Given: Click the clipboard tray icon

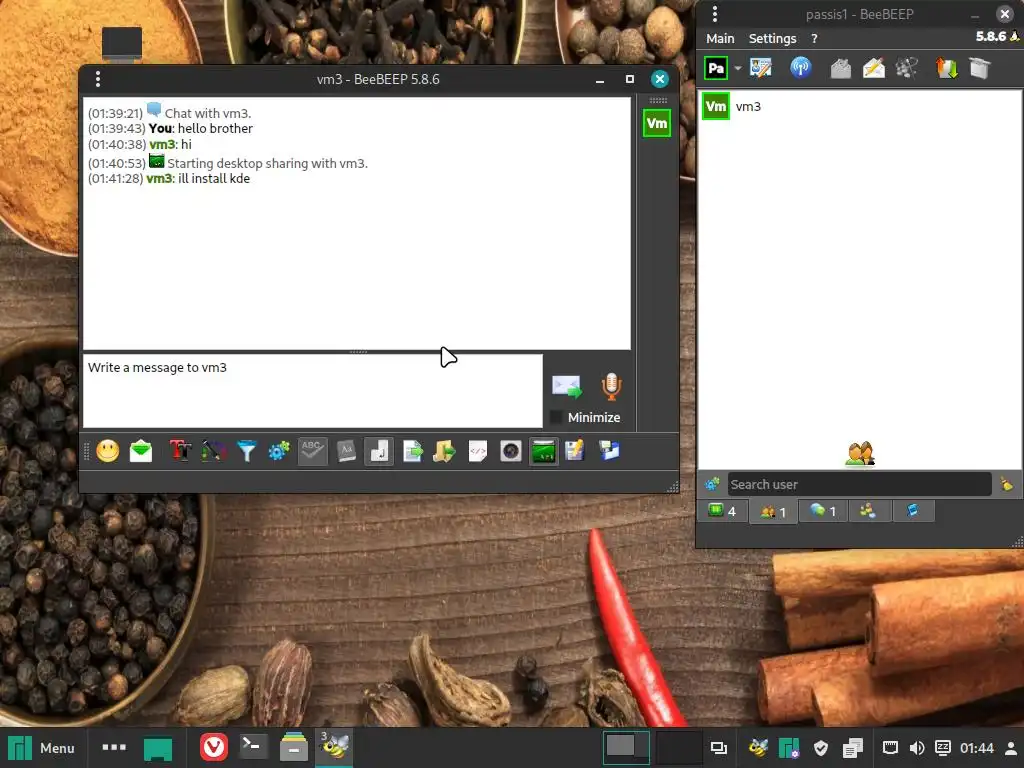Looking at the screenshot, I should pos(853,748).
